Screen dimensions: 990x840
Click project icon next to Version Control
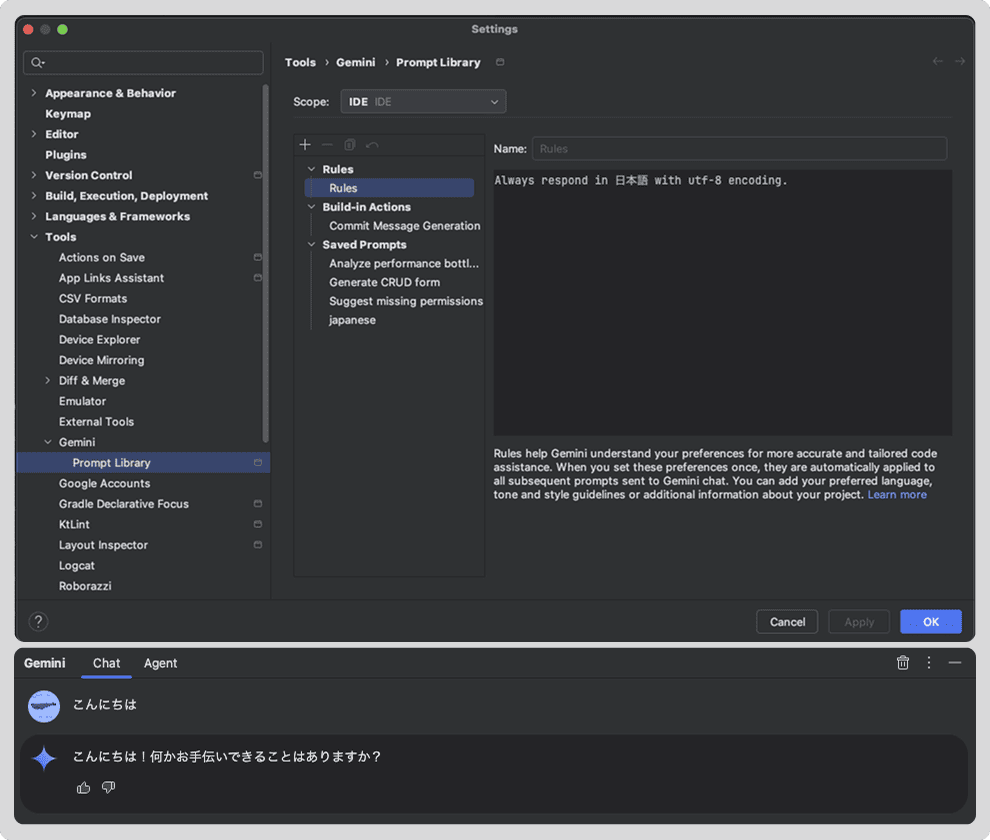(258, 175)
